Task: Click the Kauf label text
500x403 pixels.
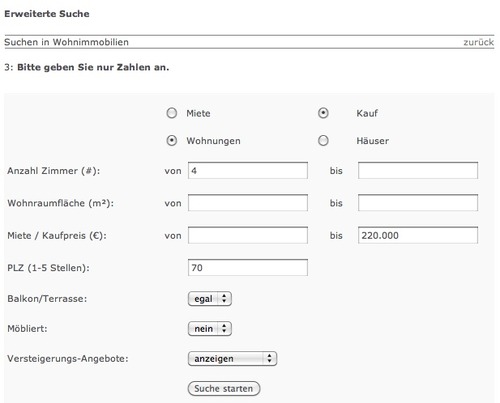Action: click(367, 113)
